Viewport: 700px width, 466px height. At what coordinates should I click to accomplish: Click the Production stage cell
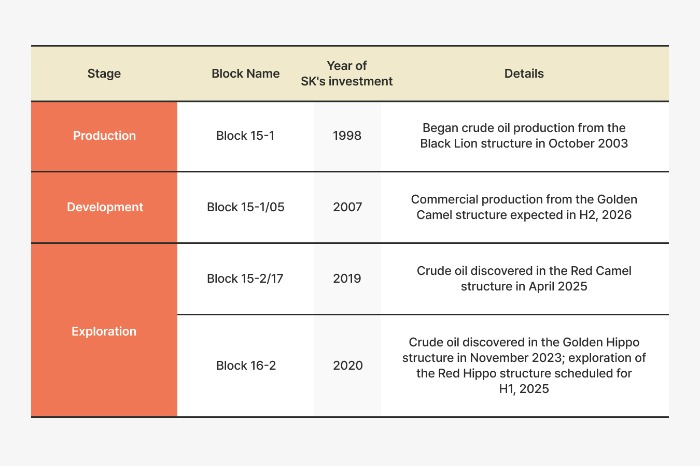click(x=104, y=136)
